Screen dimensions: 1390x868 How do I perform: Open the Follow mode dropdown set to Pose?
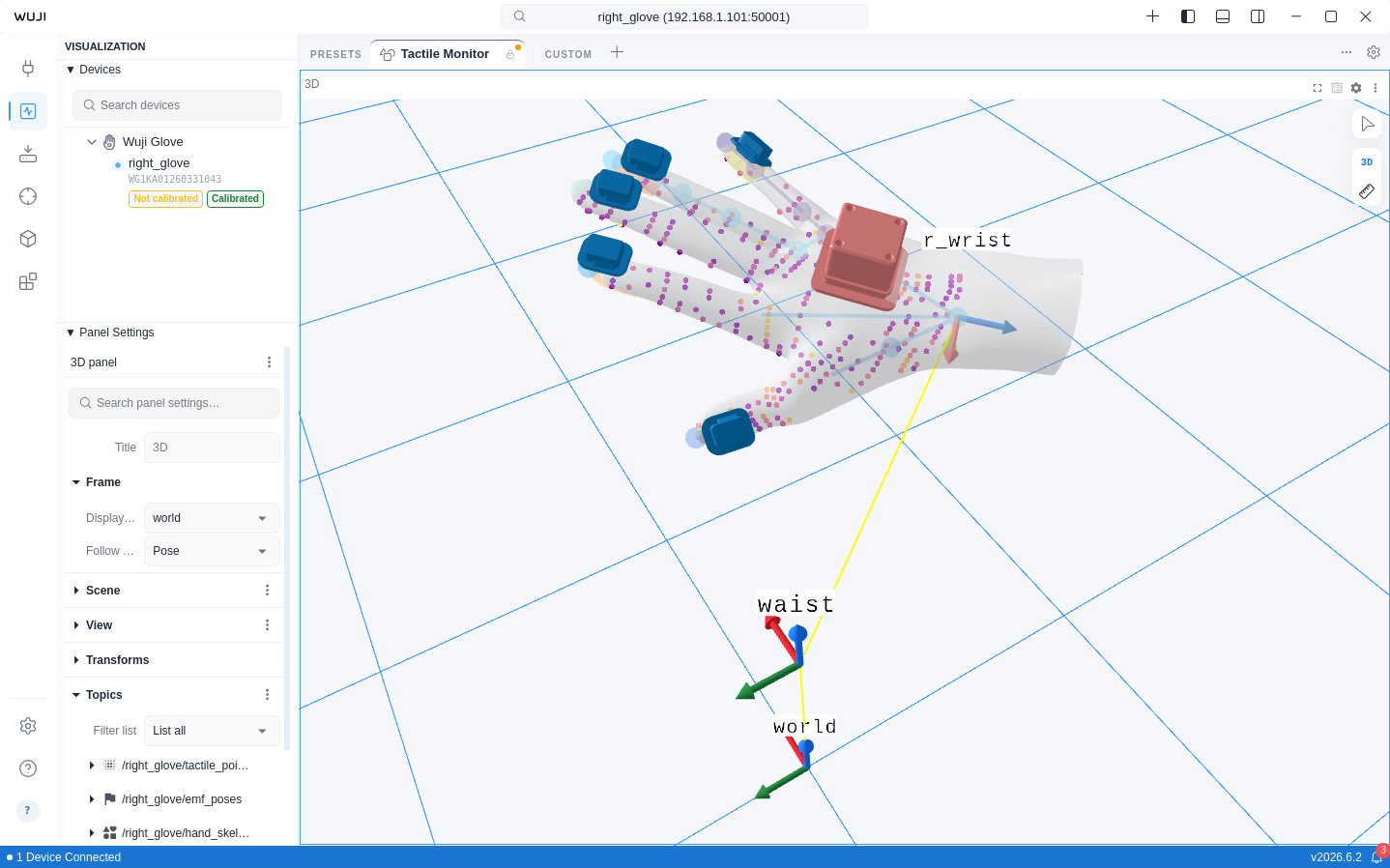pyautogui.click(x=212, y=551)
